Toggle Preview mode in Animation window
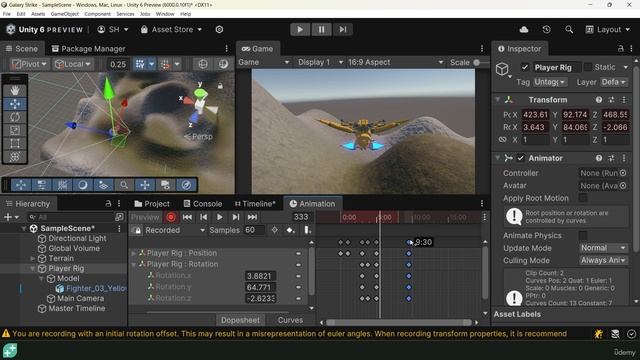This screenshot has width=640, height=360. [145, 217]
